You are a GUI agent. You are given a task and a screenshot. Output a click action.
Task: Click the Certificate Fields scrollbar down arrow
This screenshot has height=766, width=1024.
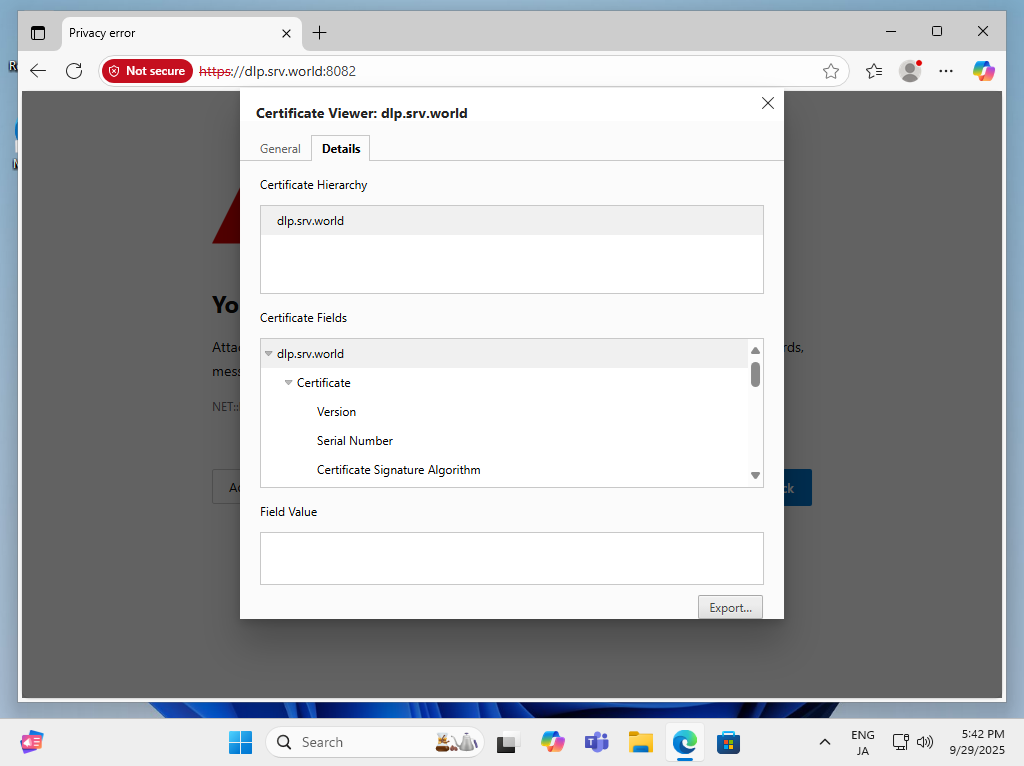click(x=755, y=476)
